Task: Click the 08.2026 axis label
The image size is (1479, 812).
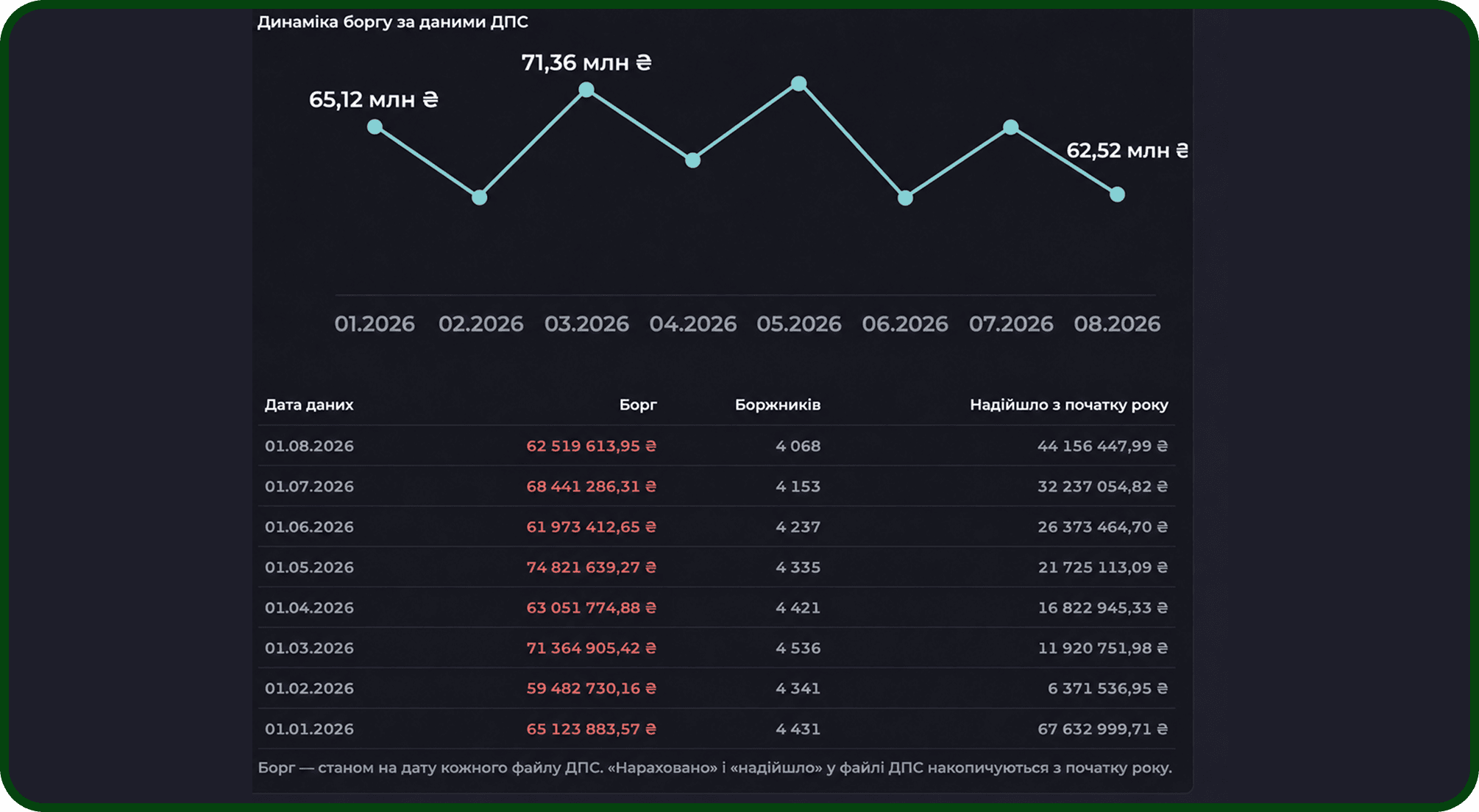Action: [x=1117, y=324]
